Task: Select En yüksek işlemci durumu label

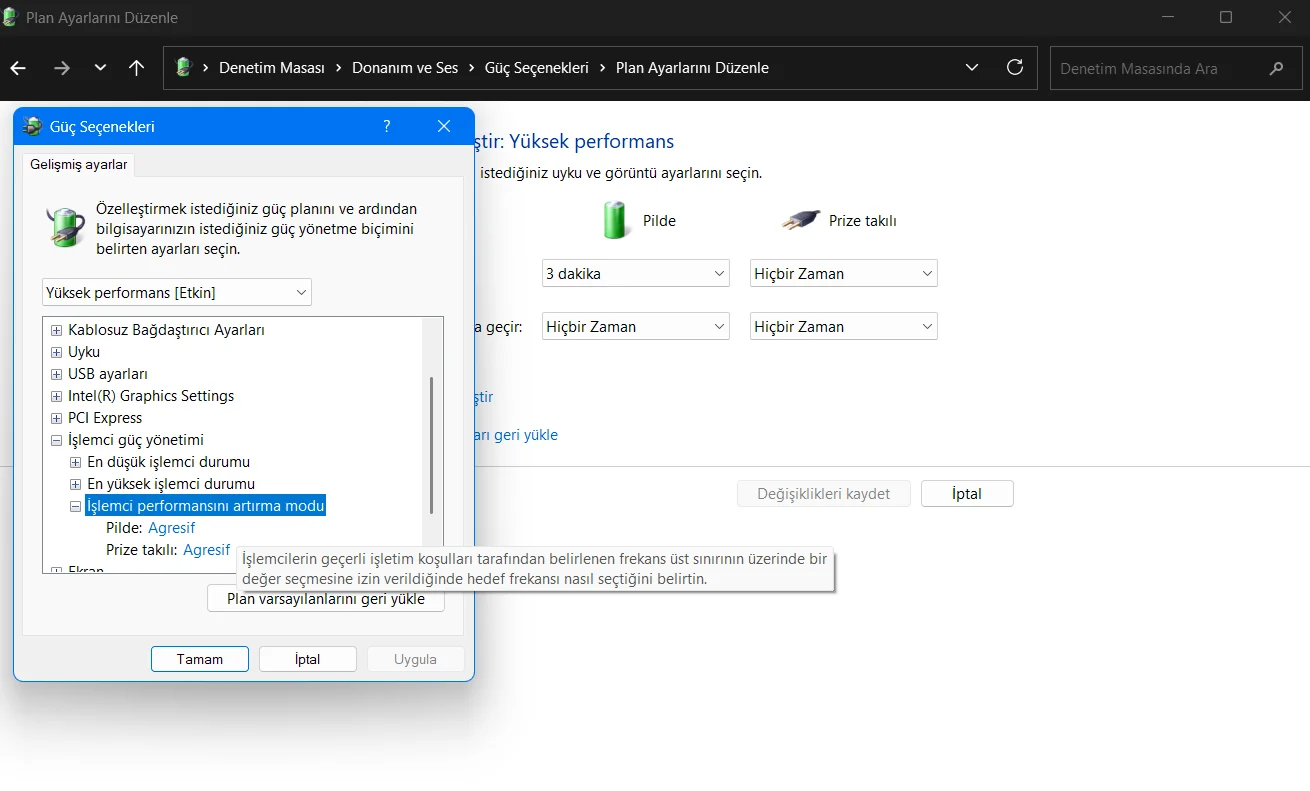Action: point(171,484)
